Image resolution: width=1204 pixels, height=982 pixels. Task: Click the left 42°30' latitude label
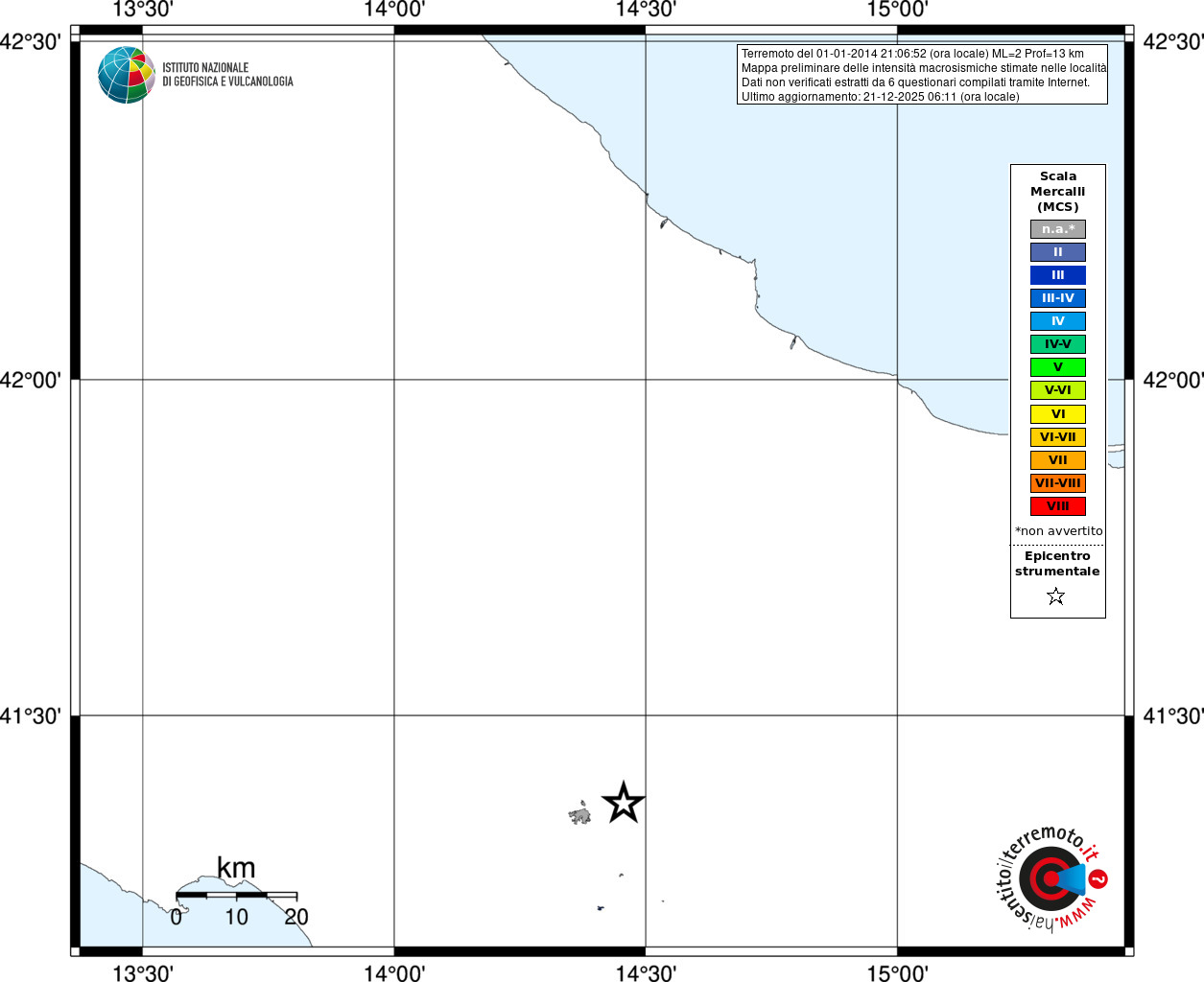[31, 42]
